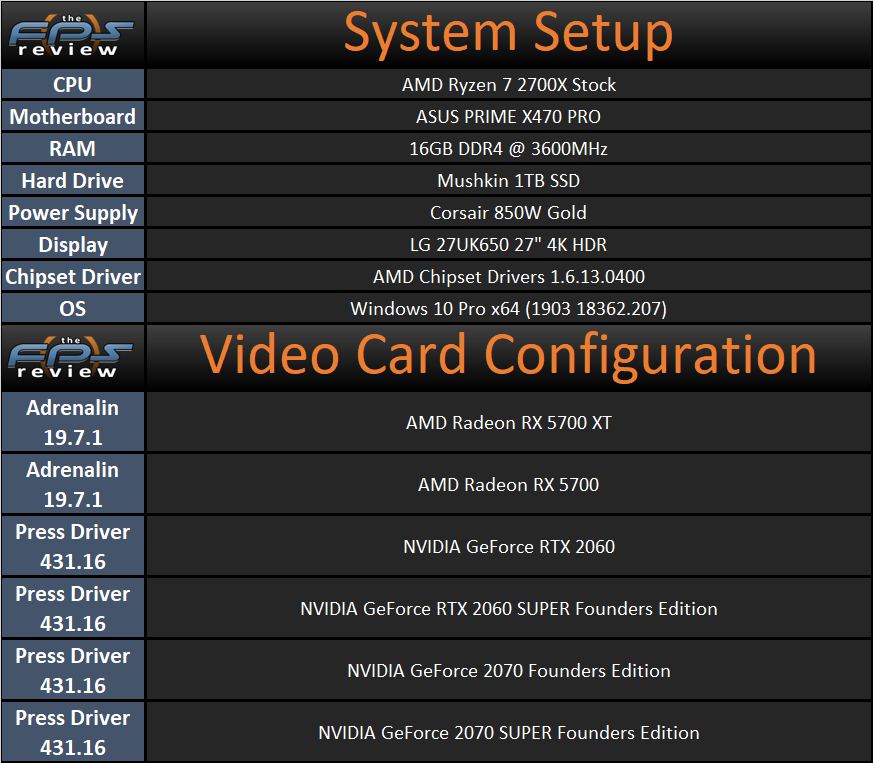Select the AMD Radeon RX 5700 XT cell
Screen dimensions: 873x763
(509, 422)
